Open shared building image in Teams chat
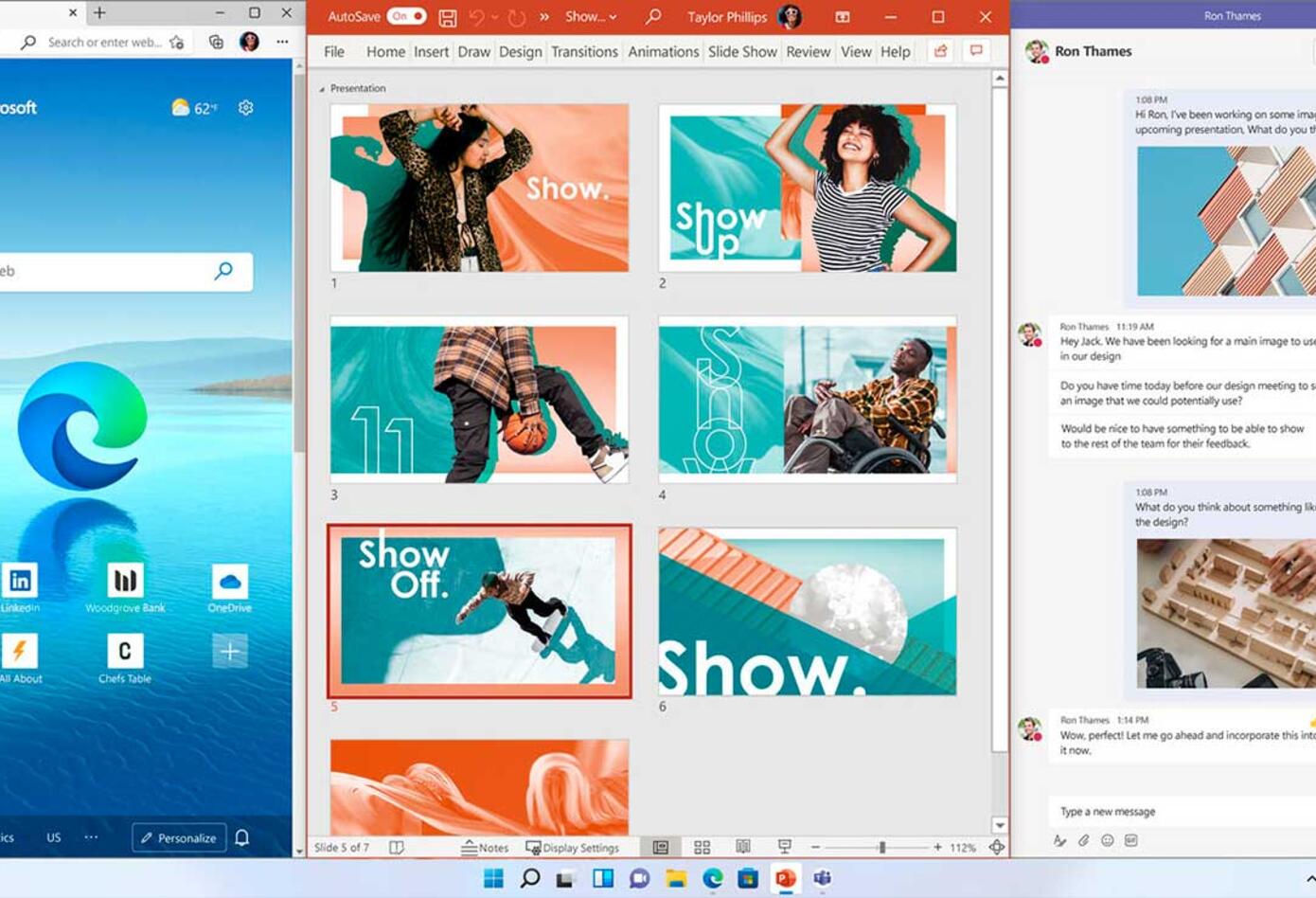Viewport: 1316px width, 898px height. point(1226,221)
